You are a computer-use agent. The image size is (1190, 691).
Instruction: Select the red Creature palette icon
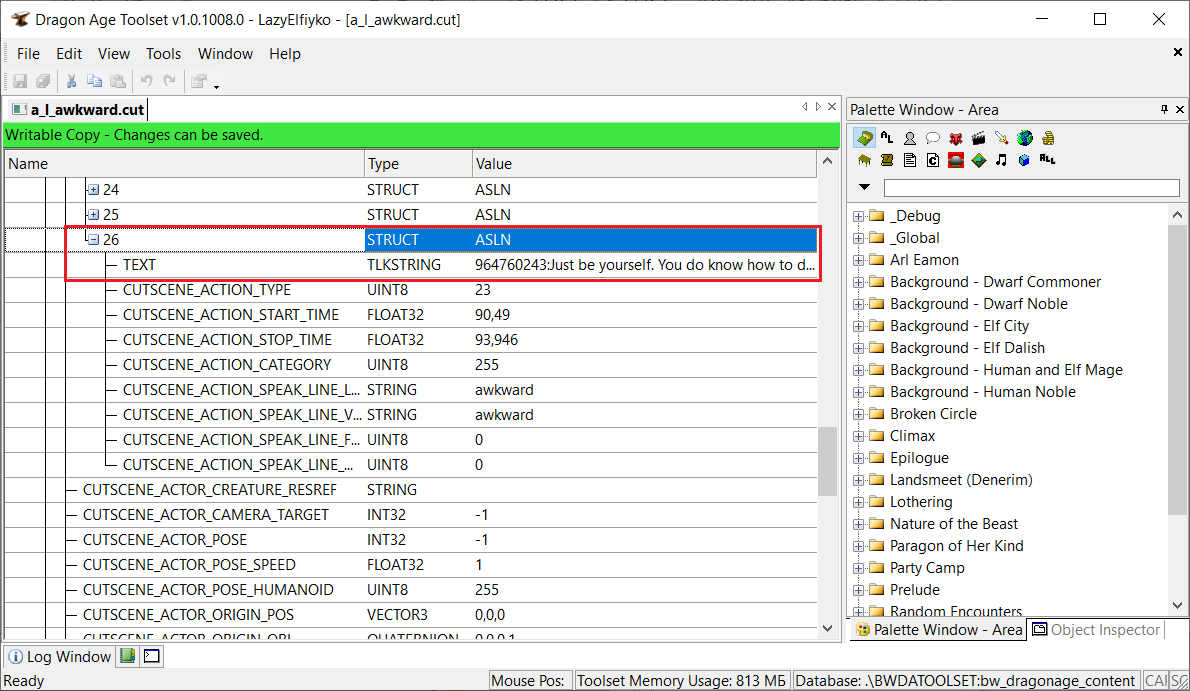[x=955, y=138]
